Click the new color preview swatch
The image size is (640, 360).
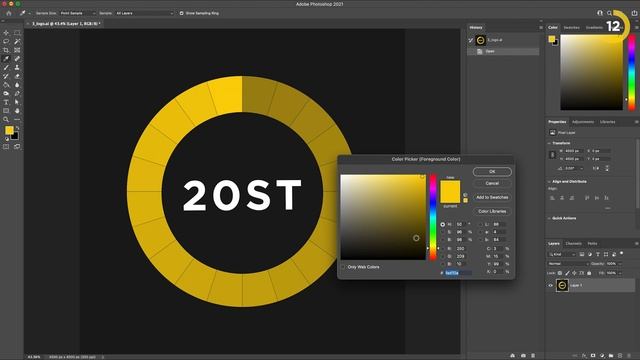click(x=450, y=186)
